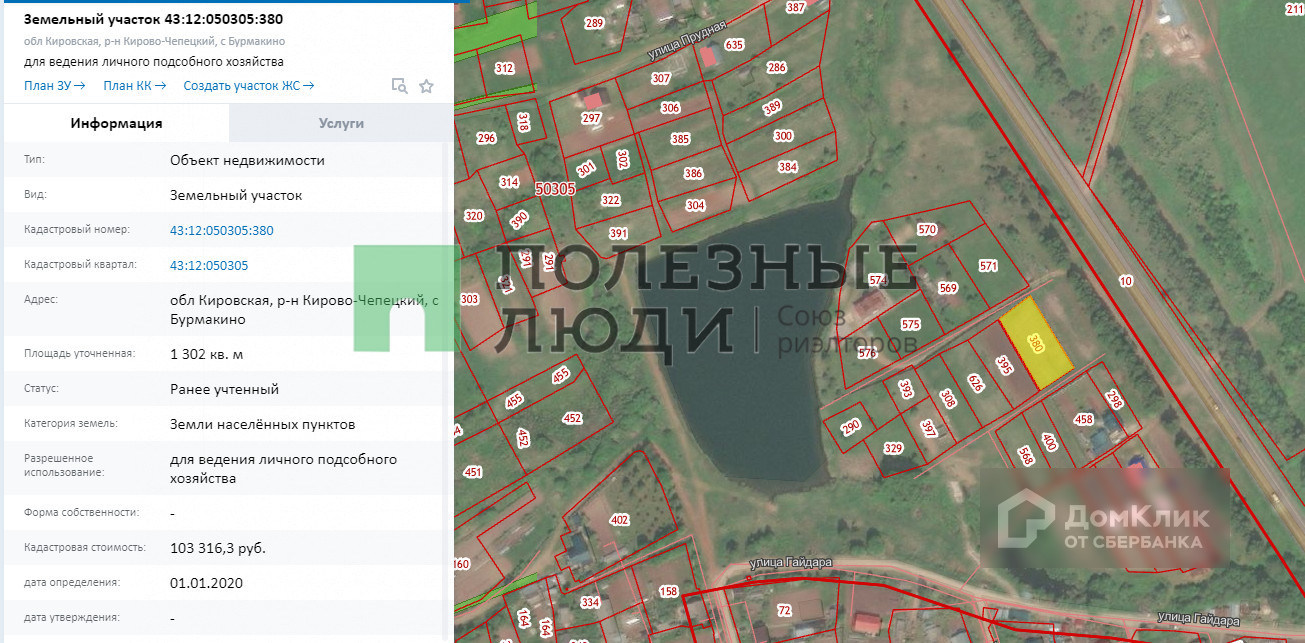Select parcel 400 on the map

(x=1049, y=441)
